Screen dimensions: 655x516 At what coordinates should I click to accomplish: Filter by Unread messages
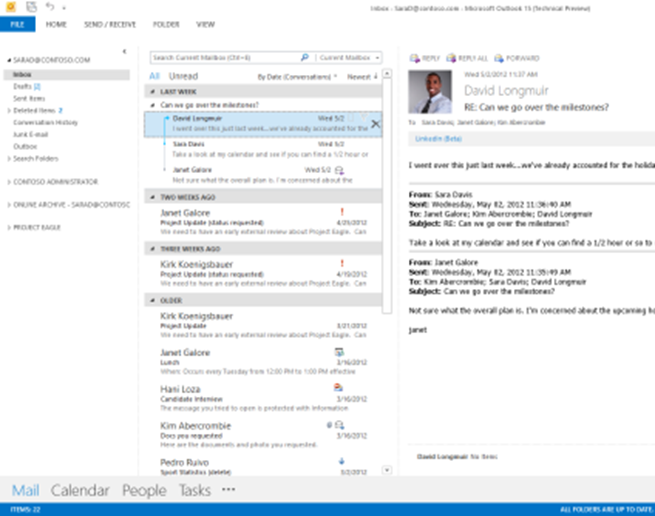[183, 76]
